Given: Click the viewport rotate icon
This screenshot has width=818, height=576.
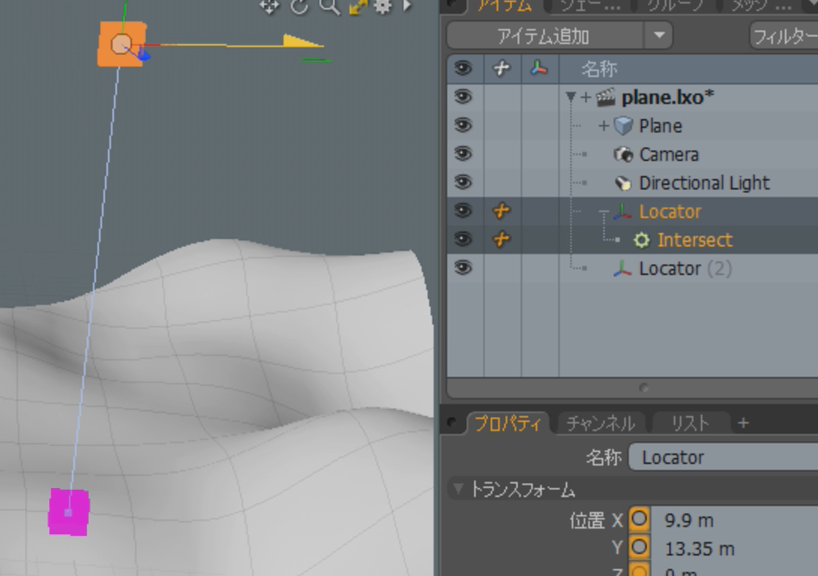Looking at the screenshot, I should pos(299,6).
